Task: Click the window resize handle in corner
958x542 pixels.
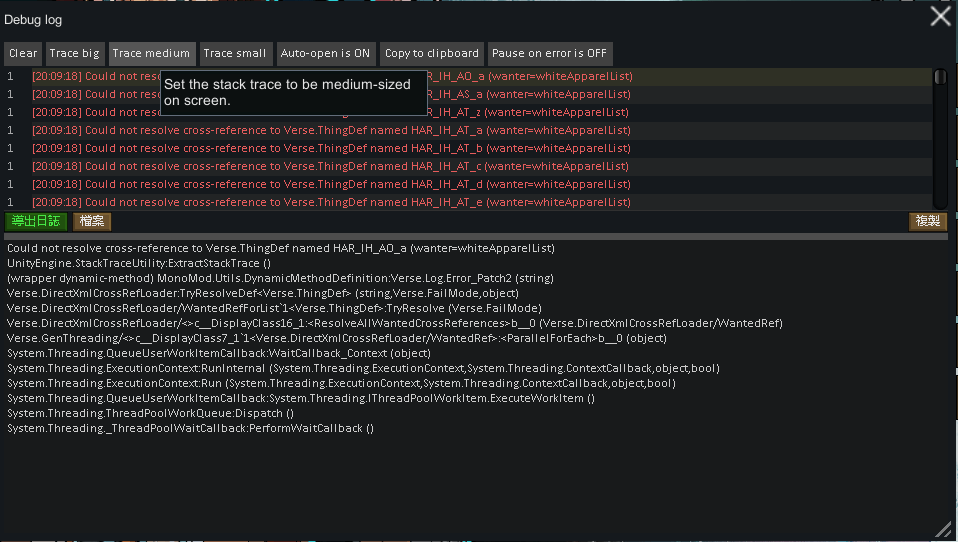Action: (943, 529)
